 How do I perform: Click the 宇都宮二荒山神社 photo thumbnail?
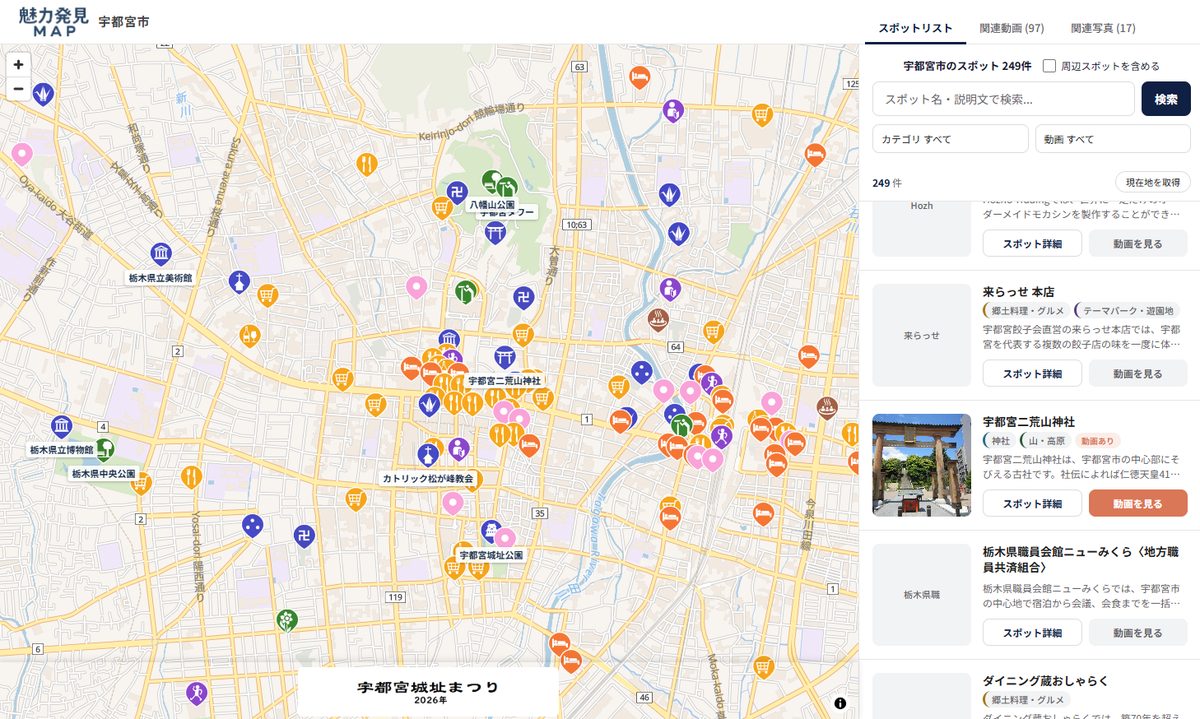point(922,465)
